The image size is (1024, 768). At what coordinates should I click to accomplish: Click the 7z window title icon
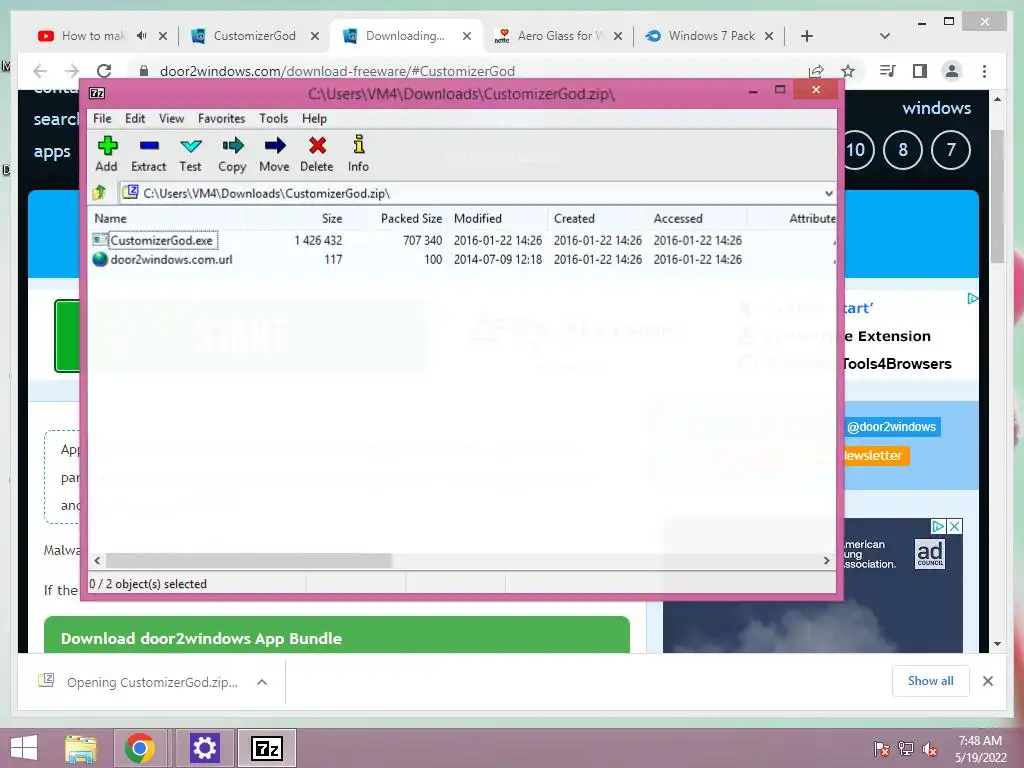coord(97,93)
